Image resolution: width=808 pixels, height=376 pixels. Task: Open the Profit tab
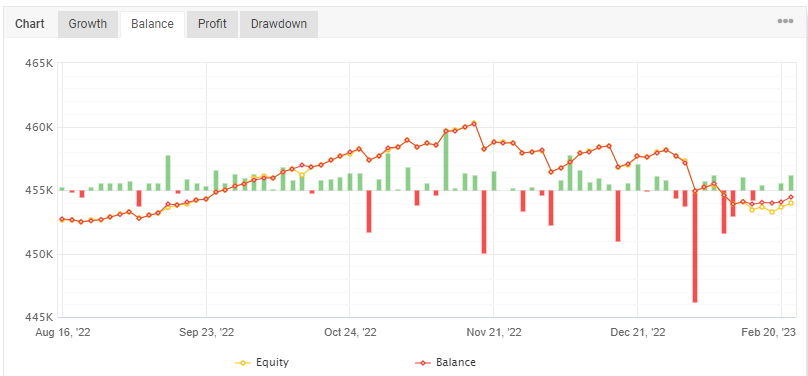click(212, 24)
